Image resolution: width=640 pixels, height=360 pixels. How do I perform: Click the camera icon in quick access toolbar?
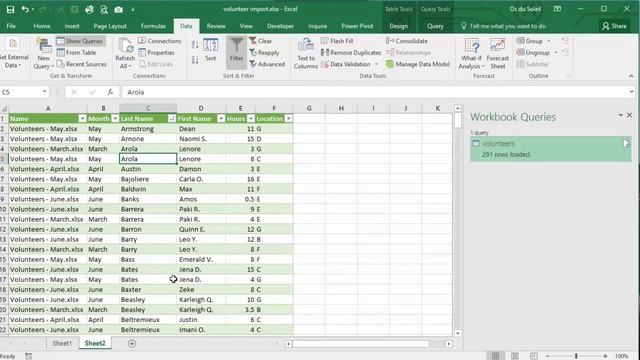(x=118, y=9)
